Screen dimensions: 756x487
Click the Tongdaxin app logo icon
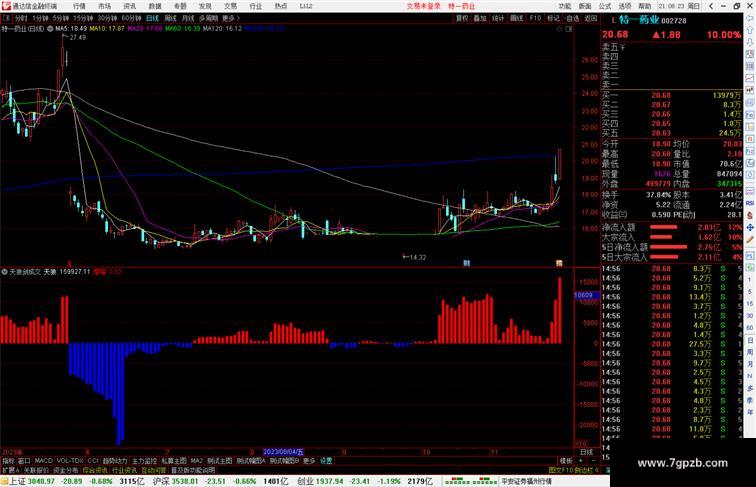5,6
